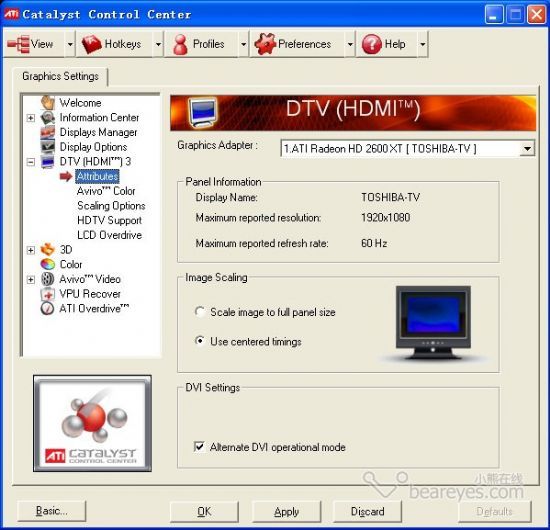This screenshot has width=550, height=530.
Task: Open the Hotkeys dropdown arrow
Action: [158, 44]
